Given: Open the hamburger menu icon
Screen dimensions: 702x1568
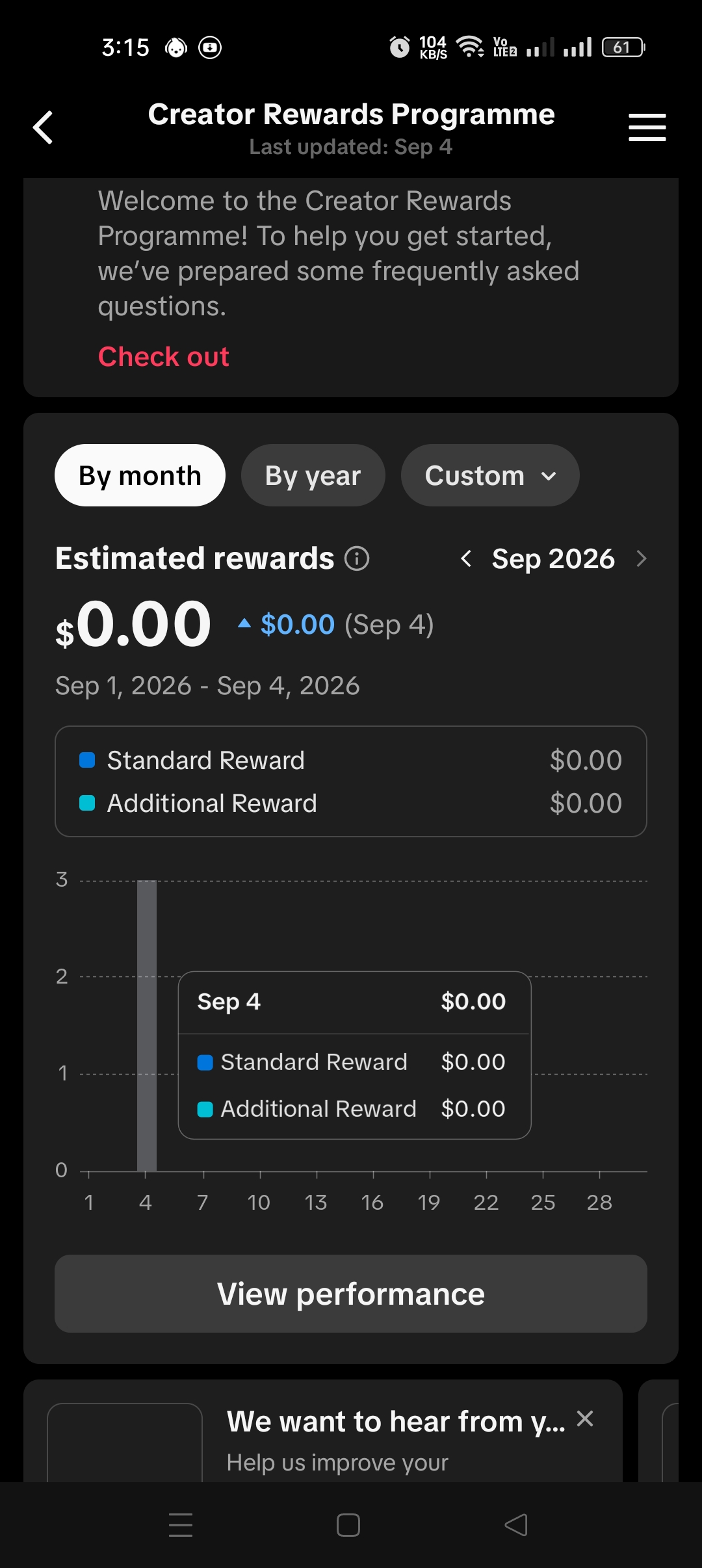Looking at the screenshot, I should [x=647, y=127].
